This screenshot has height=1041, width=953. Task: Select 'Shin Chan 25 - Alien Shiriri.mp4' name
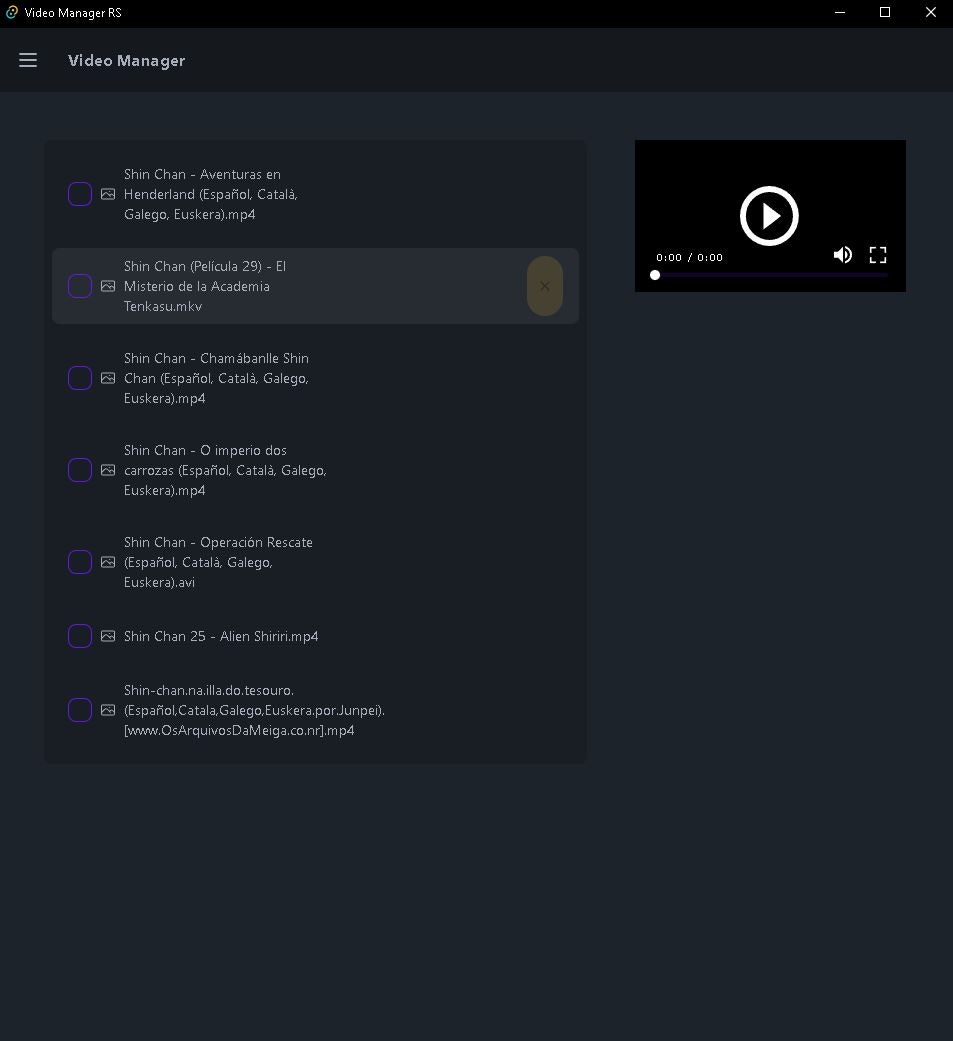tap(221, 636)
